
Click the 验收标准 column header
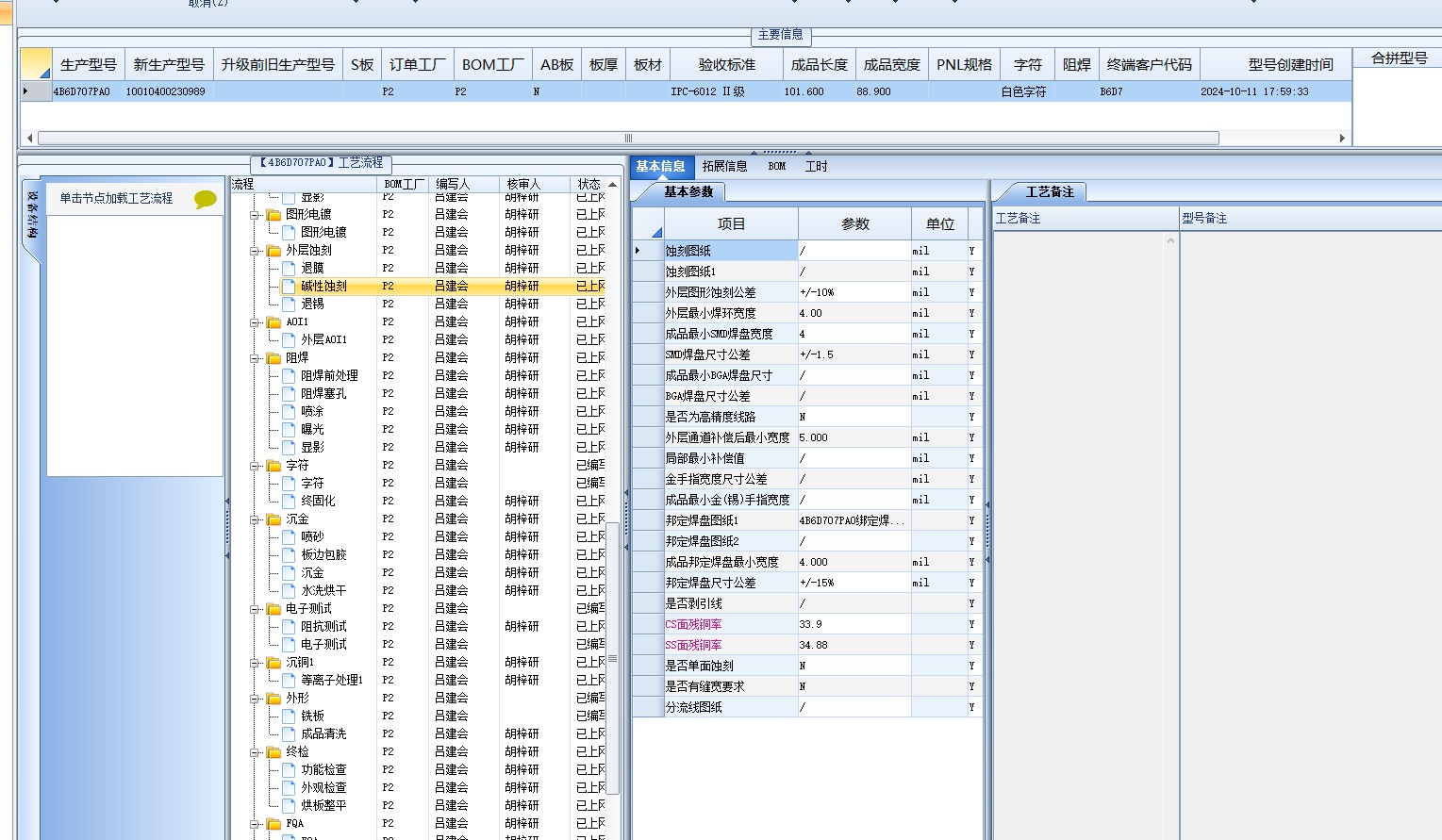tap(726, 65)
